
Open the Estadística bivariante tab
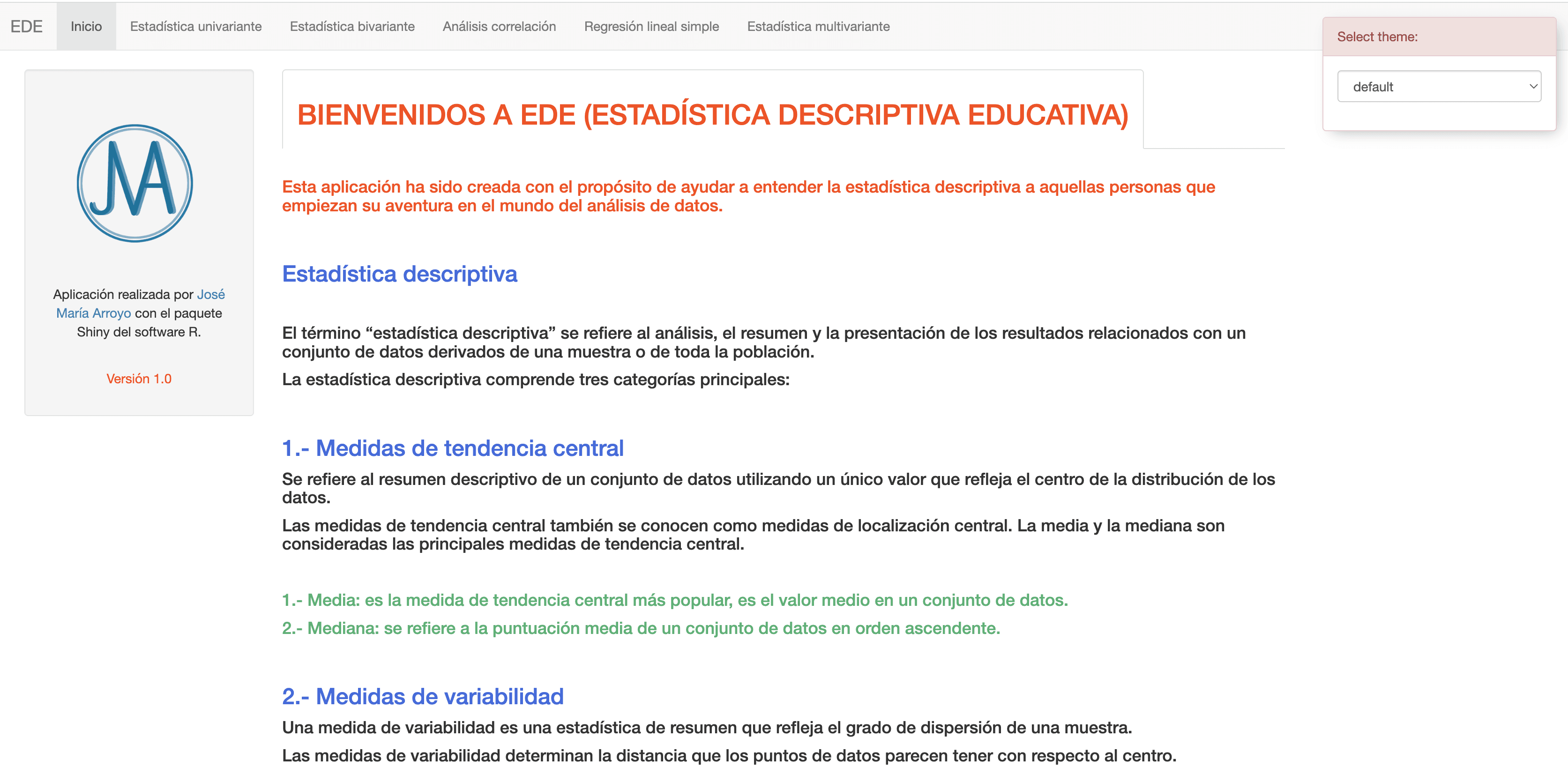pyautogui.click(x=352, y=26)
